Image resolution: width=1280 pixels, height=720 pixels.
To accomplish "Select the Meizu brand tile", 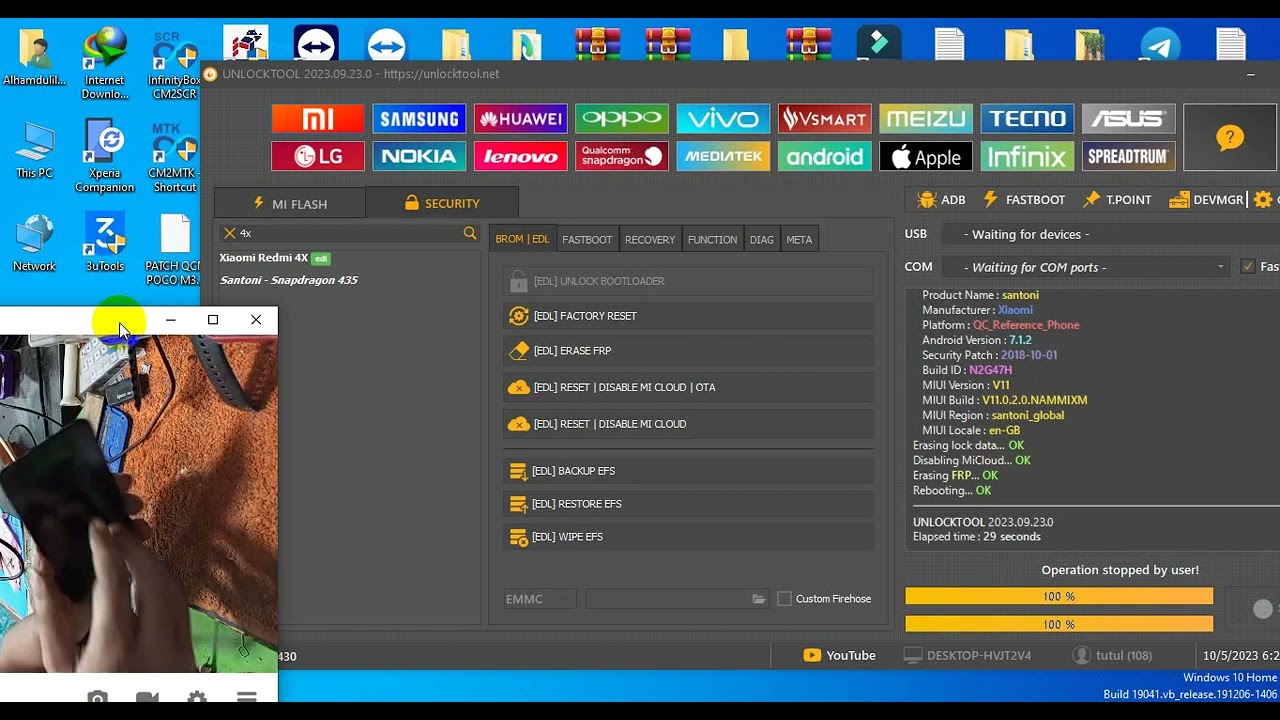I will tap(926, 120).
